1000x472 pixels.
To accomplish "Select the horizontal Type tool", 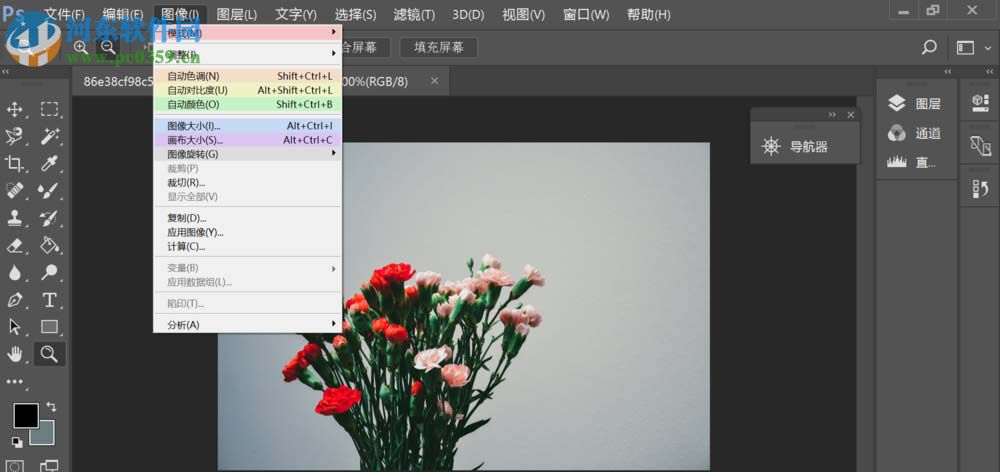I will [x=48, y=299].
